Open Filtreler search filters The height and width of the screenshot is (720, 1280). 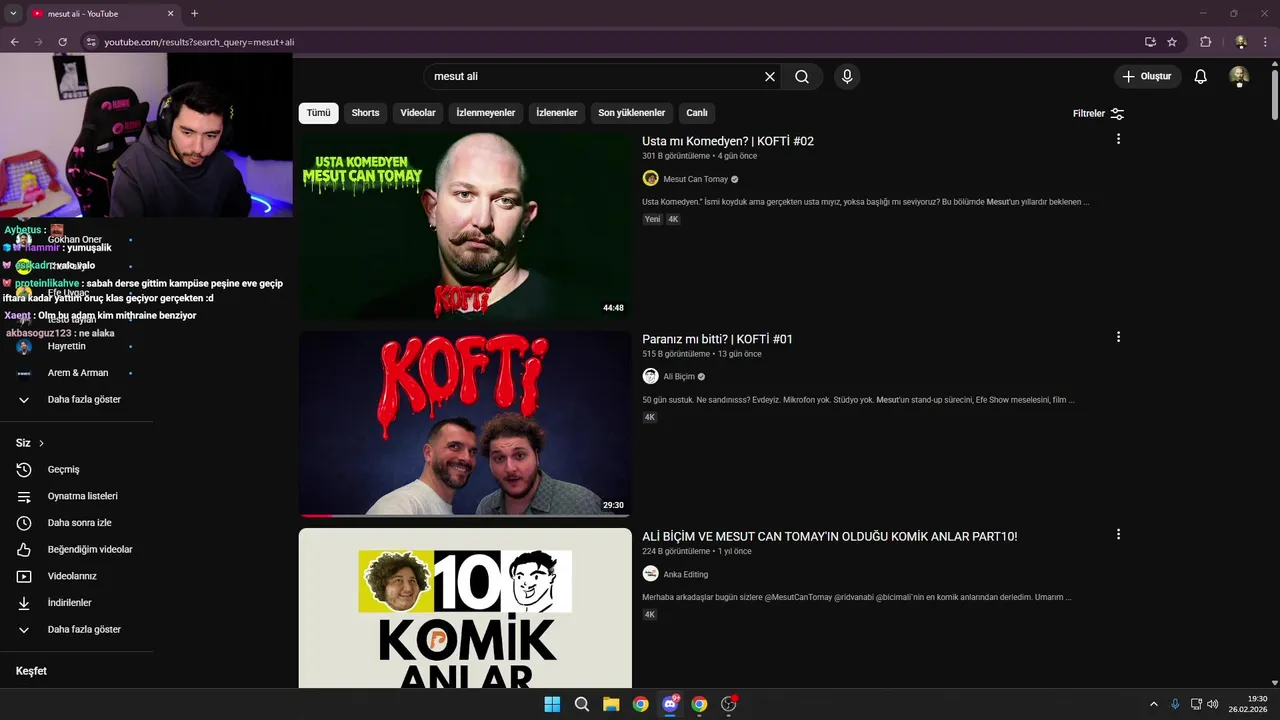1098,114
